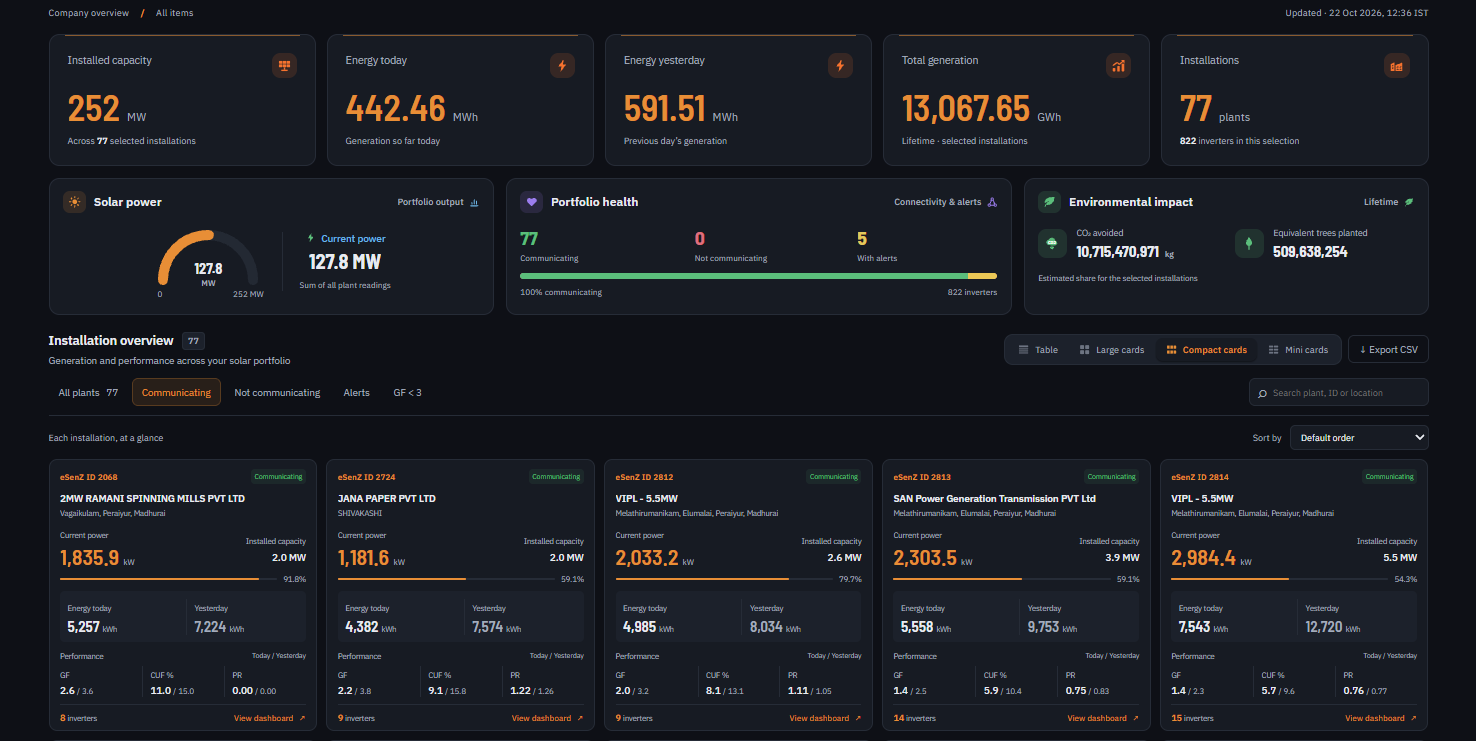1476x741 pixels.
Task: Click the solar power gauge showing 127.8 MW
Action: coord(208,263)
